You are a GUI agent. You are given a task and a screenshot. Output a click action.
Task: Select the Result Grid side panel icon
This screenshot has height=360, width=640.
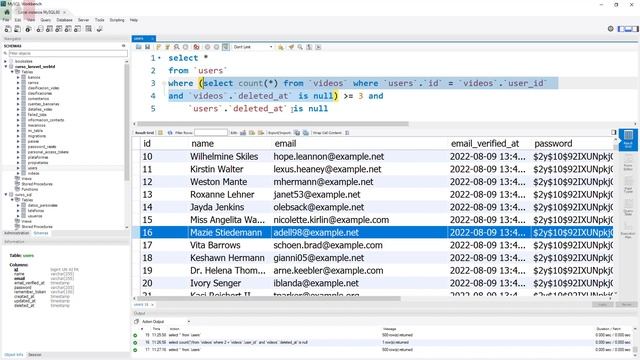pos(628,140)
